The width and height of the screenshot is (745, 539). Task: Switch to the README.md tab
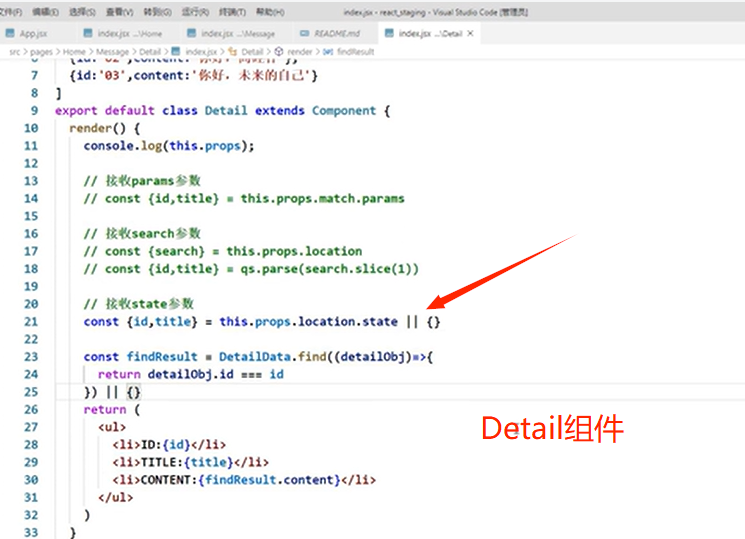pyautogui.click(x=337, y=34)
